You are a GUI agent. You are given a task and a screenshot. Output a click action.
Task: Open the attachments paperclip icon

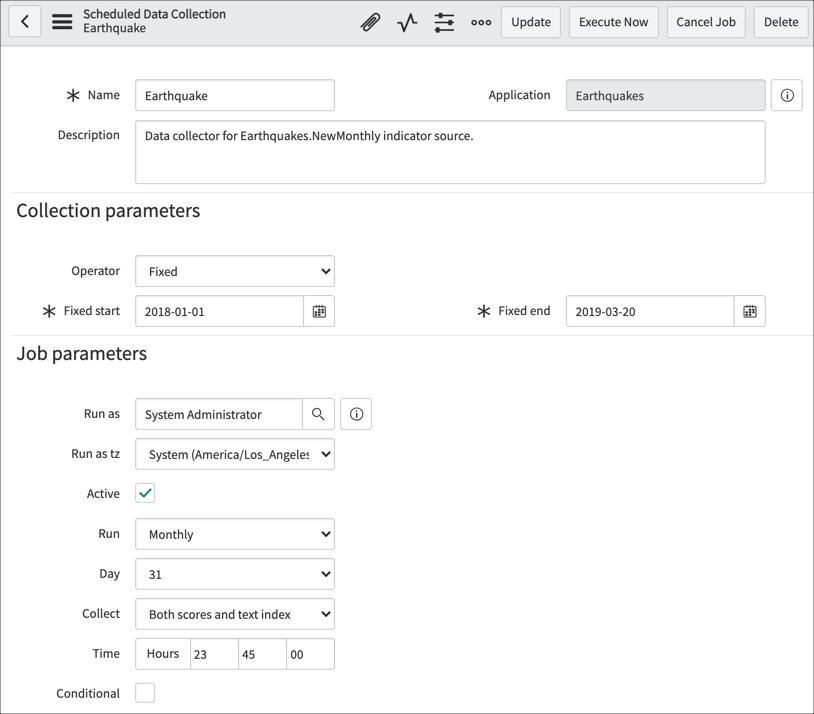[370, 21]
